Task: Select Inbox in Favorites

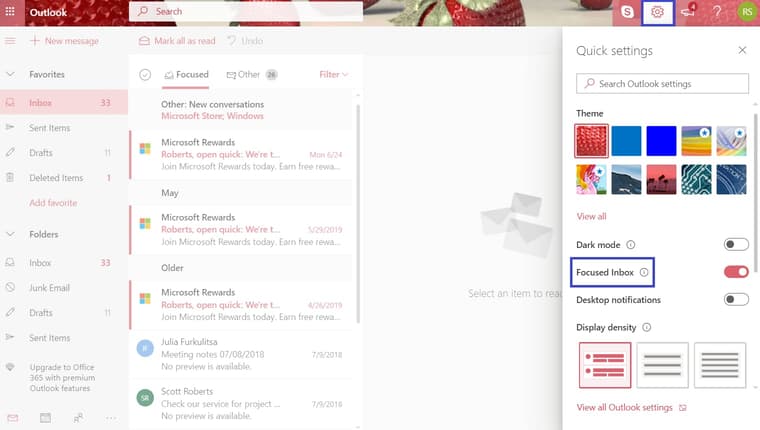Action: tap(64, 103)
